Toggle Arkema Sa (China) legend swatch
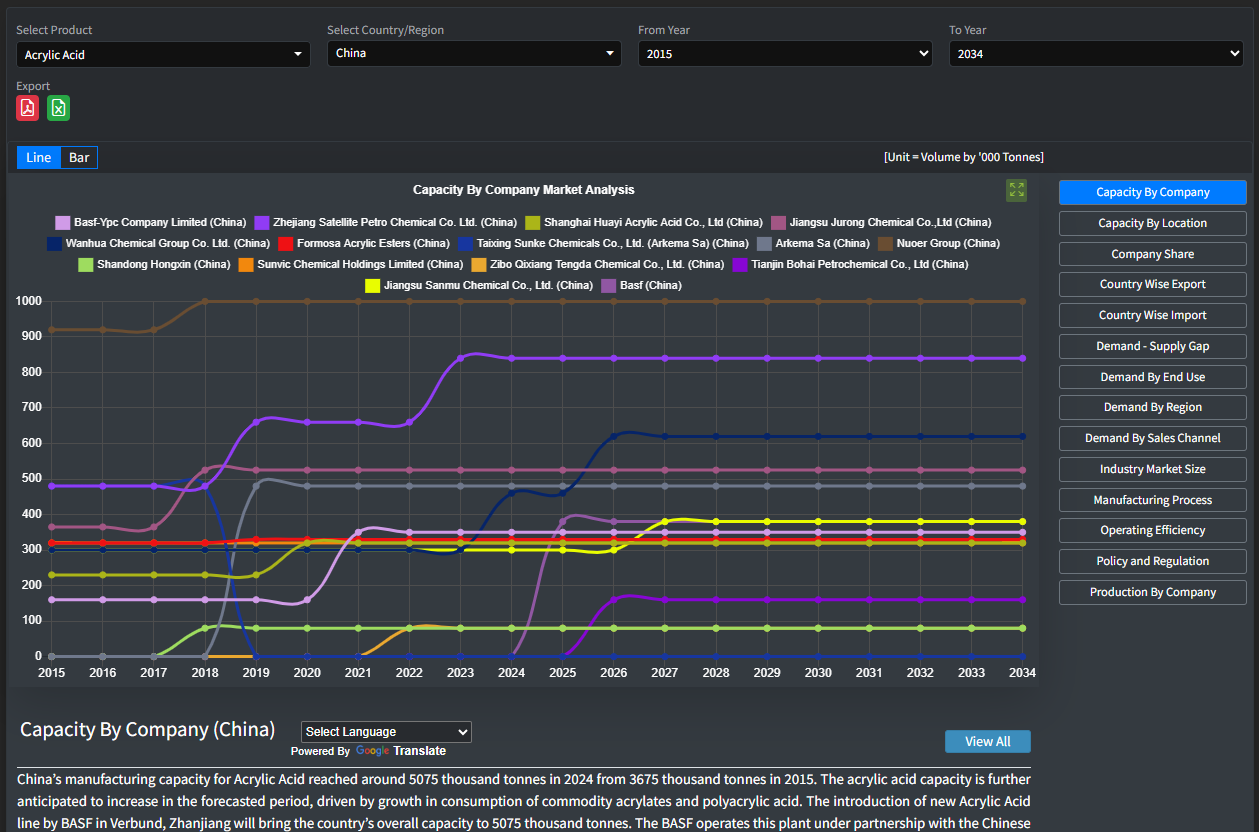 765,244
